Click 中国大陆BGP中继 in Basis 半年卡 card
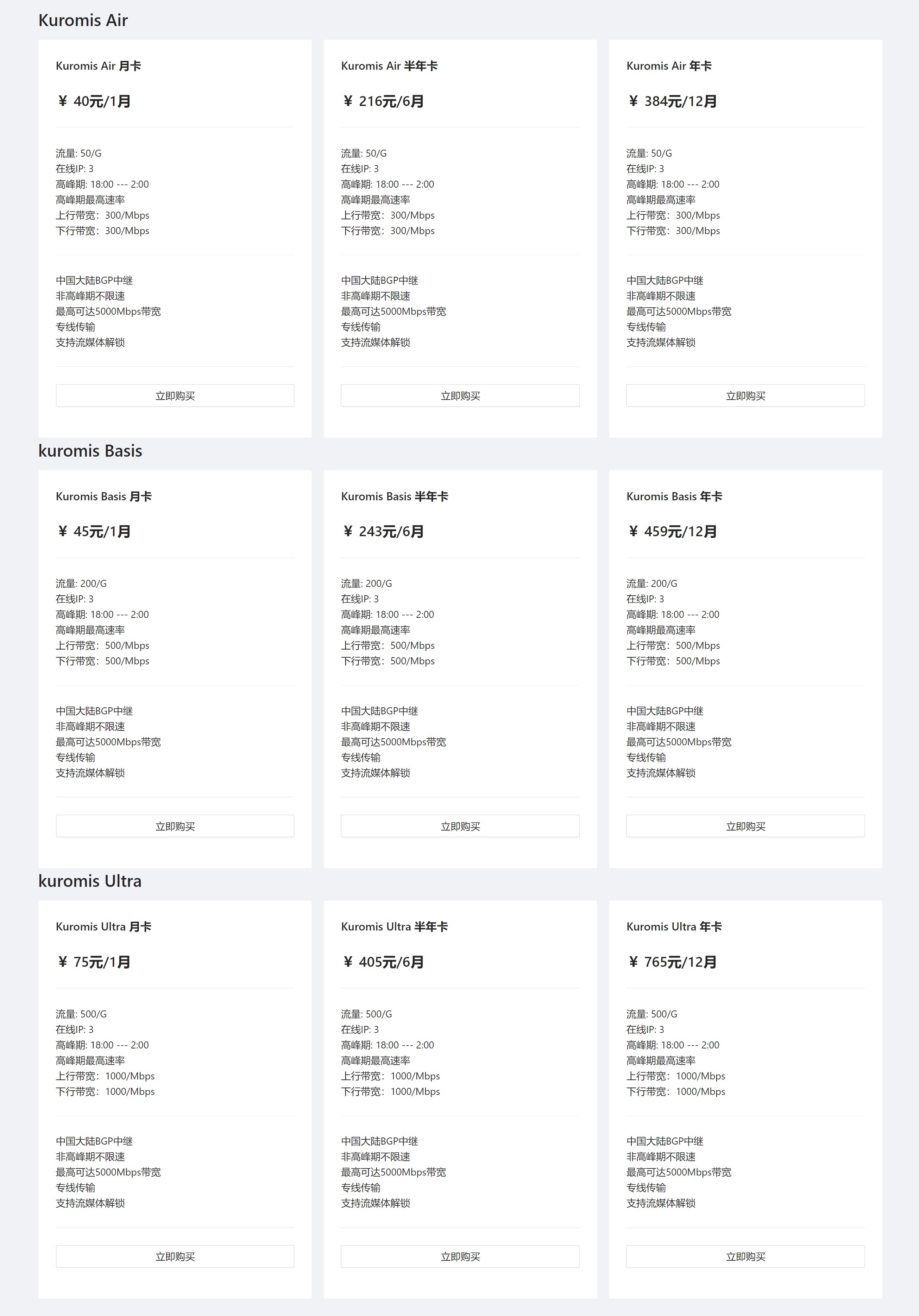This screenshot has width=919, height=1316. [380, 711]
